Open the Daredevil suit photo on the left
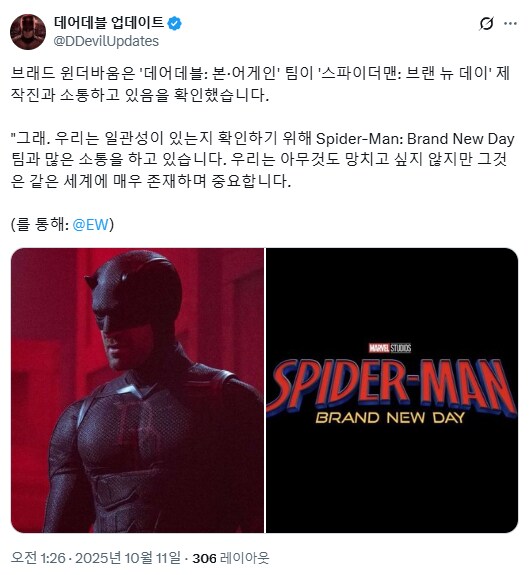Image resolution: width=532 pixels, height=575 pixels. [x=137, y=390]
